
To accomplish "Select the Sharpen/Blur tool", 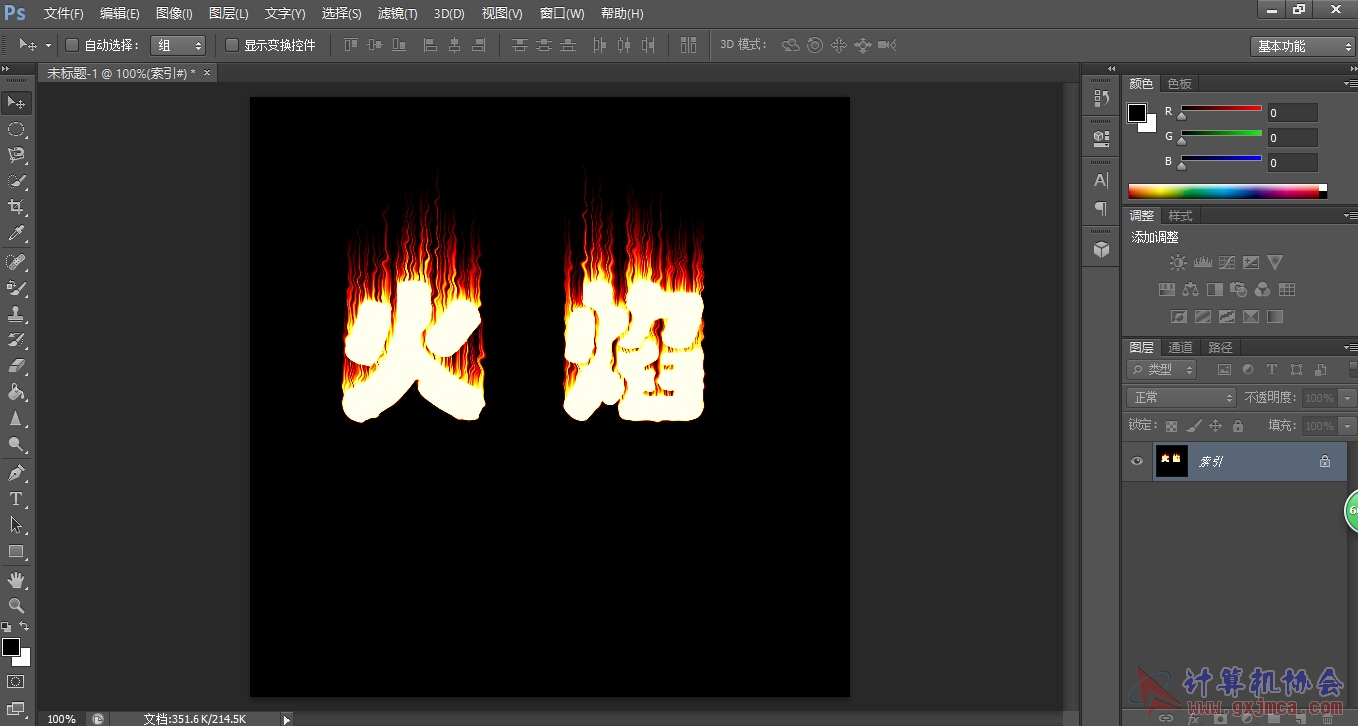I will 16,418.
